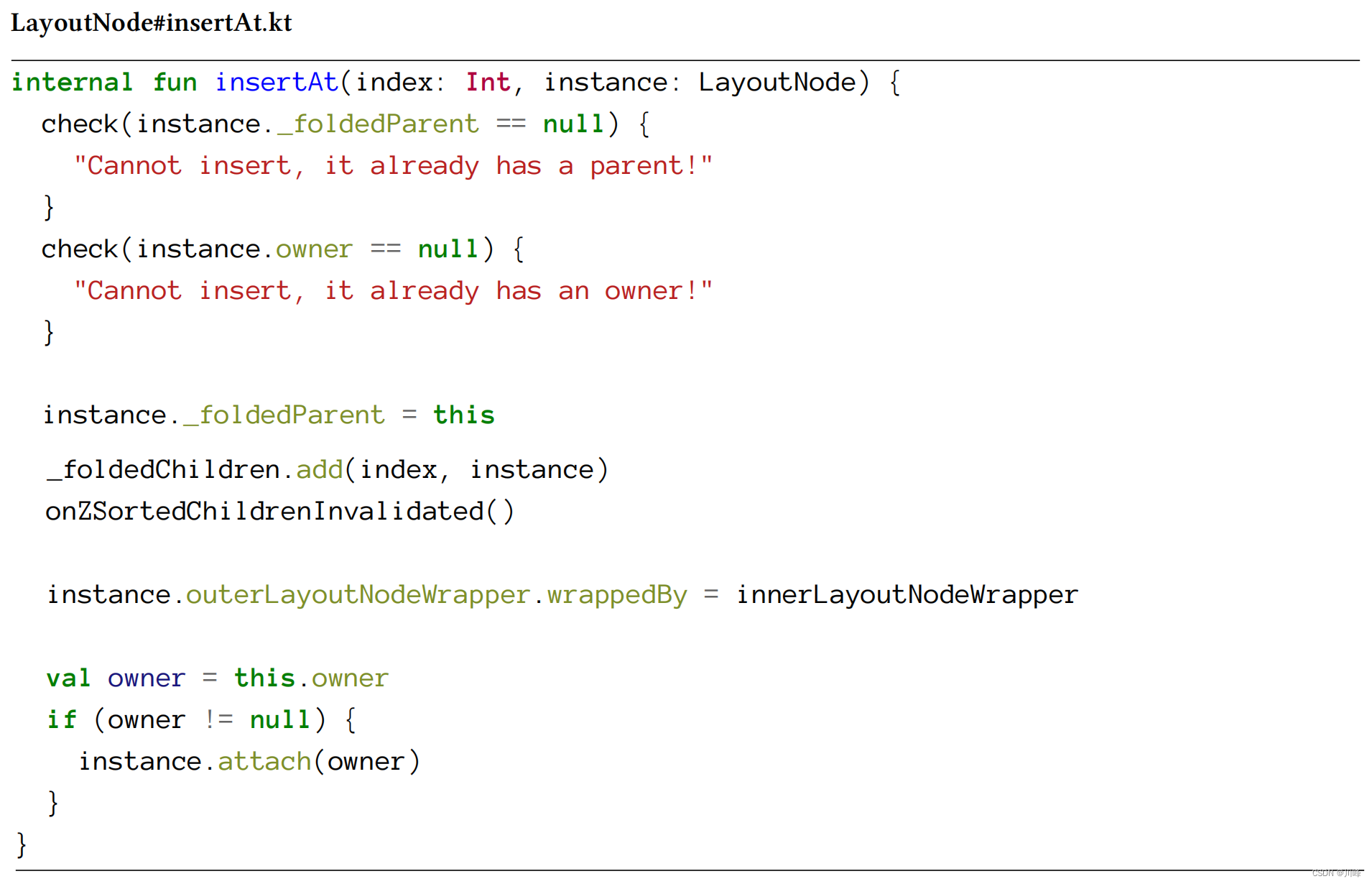Click the 'if' keyword

click(61, 720)
